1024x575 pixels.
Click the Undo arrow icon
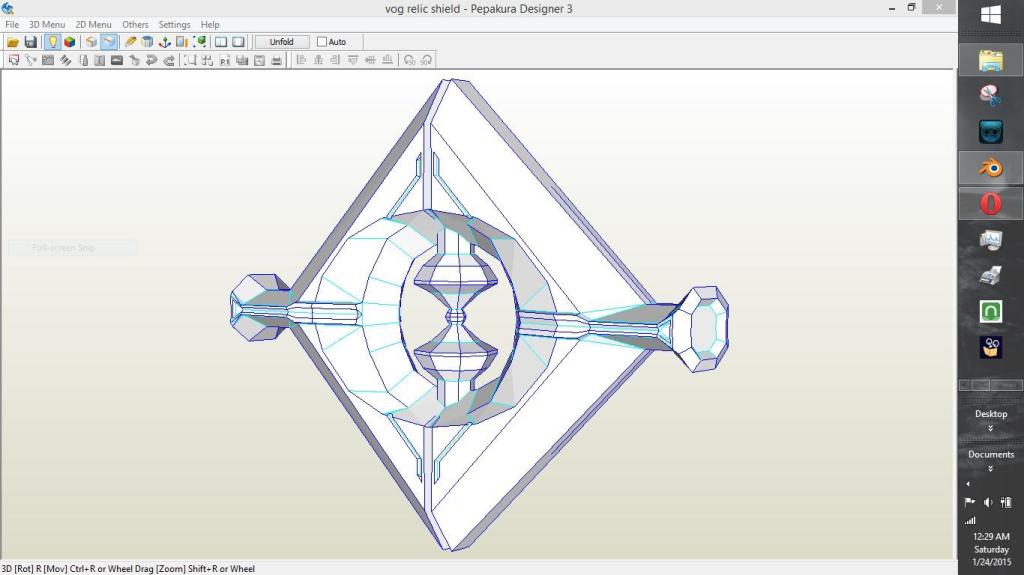[x=152, y=60]
